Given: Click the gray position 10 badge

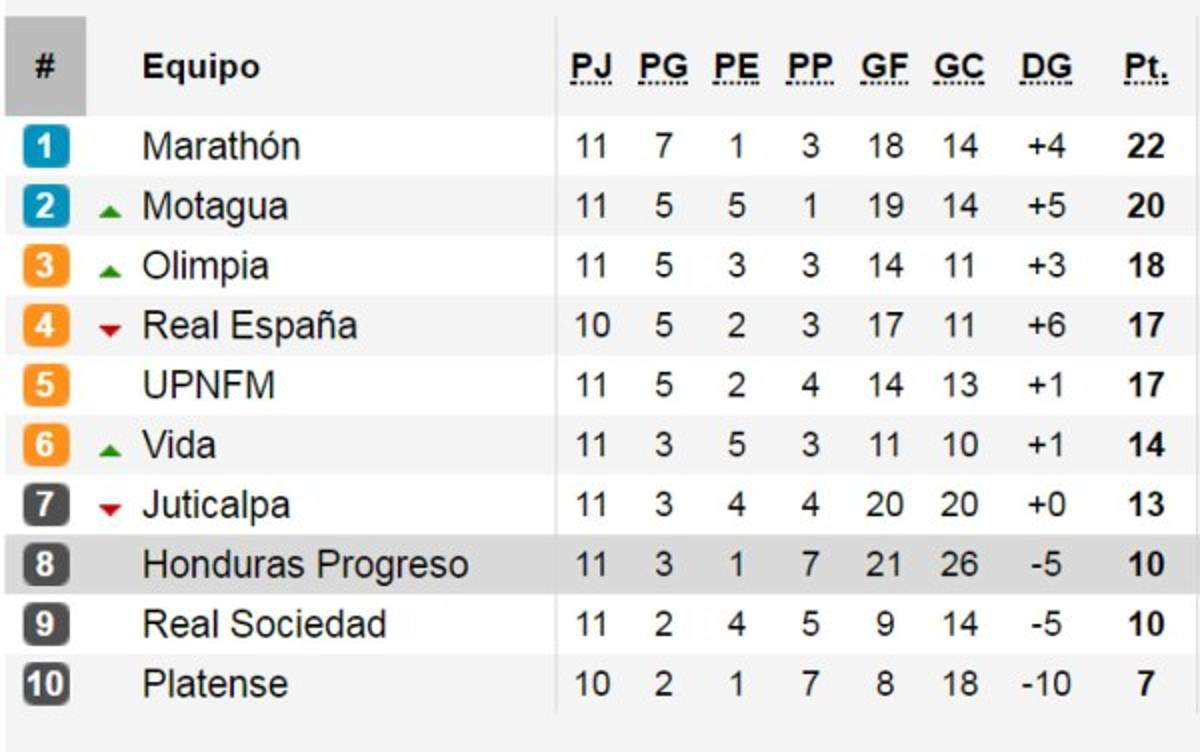Looking at the screenshot, I should [x=45, y=684].
